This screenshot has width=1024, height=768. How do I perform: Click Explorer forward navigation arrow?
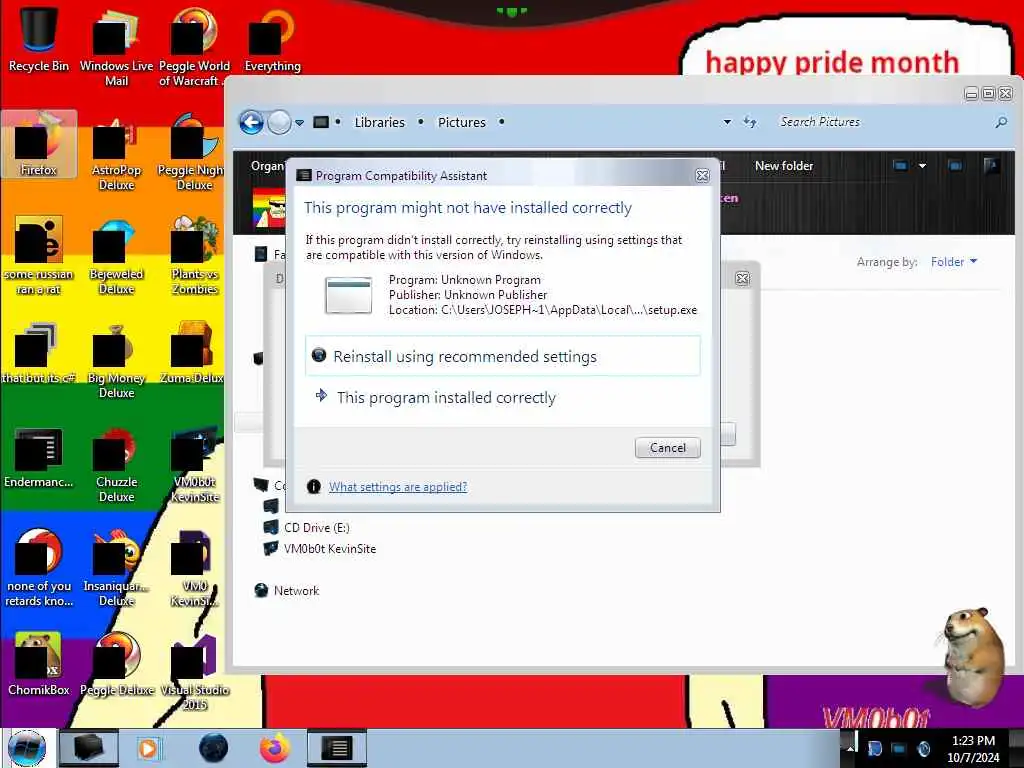(279, 122)
